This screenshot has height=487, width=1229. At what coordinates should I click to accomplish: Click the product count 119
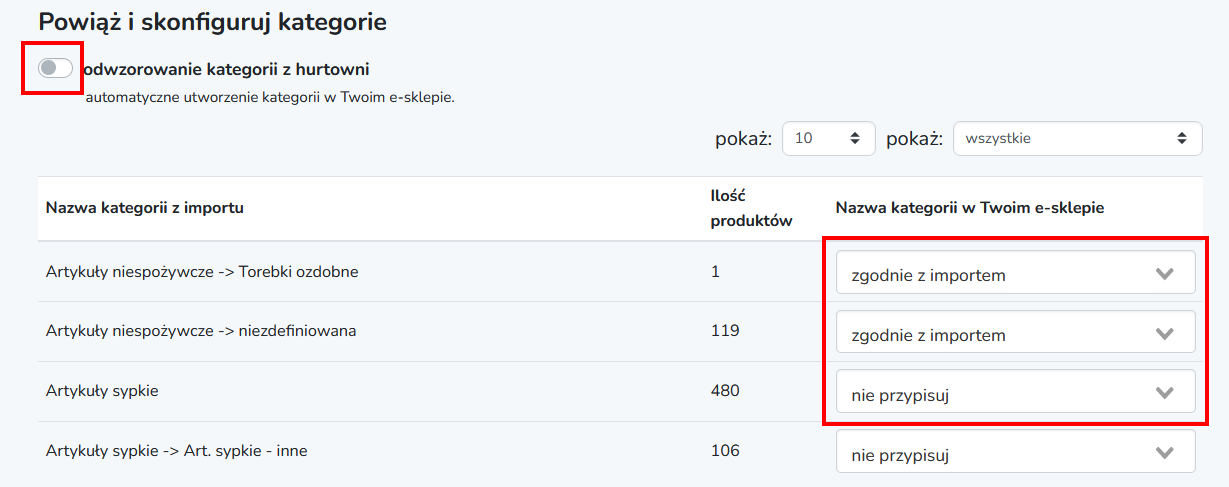point(725,330)
